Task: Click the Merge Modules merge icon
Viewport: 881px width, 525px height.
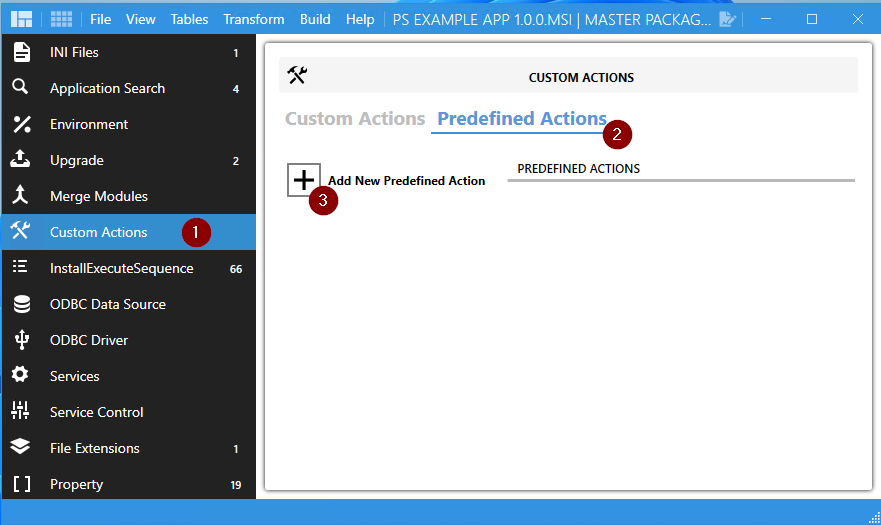Action: 20,194
